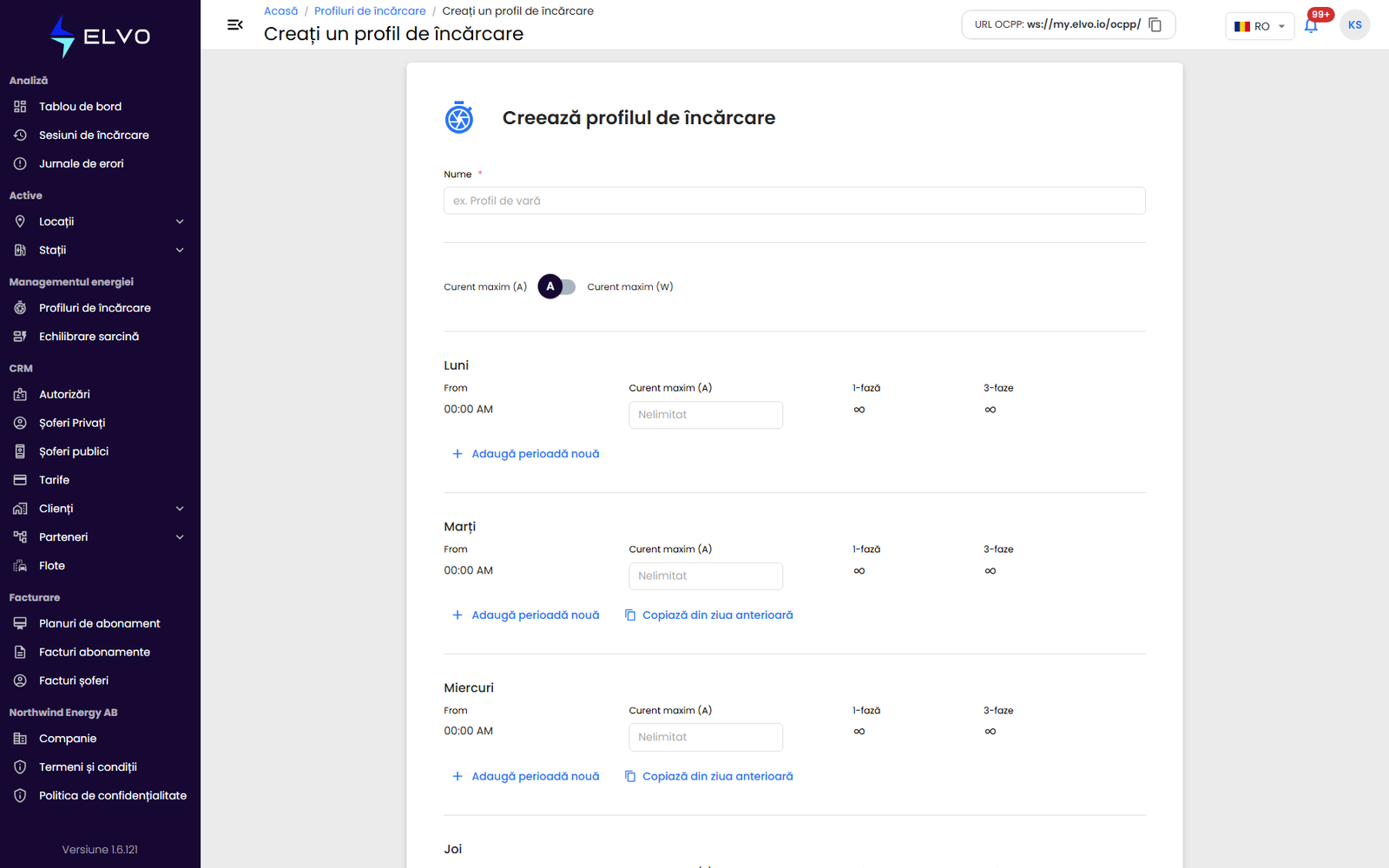Click the Flote vehicle icon
1389x868 pixels.
pyautogui.click(x=20, y=566)
